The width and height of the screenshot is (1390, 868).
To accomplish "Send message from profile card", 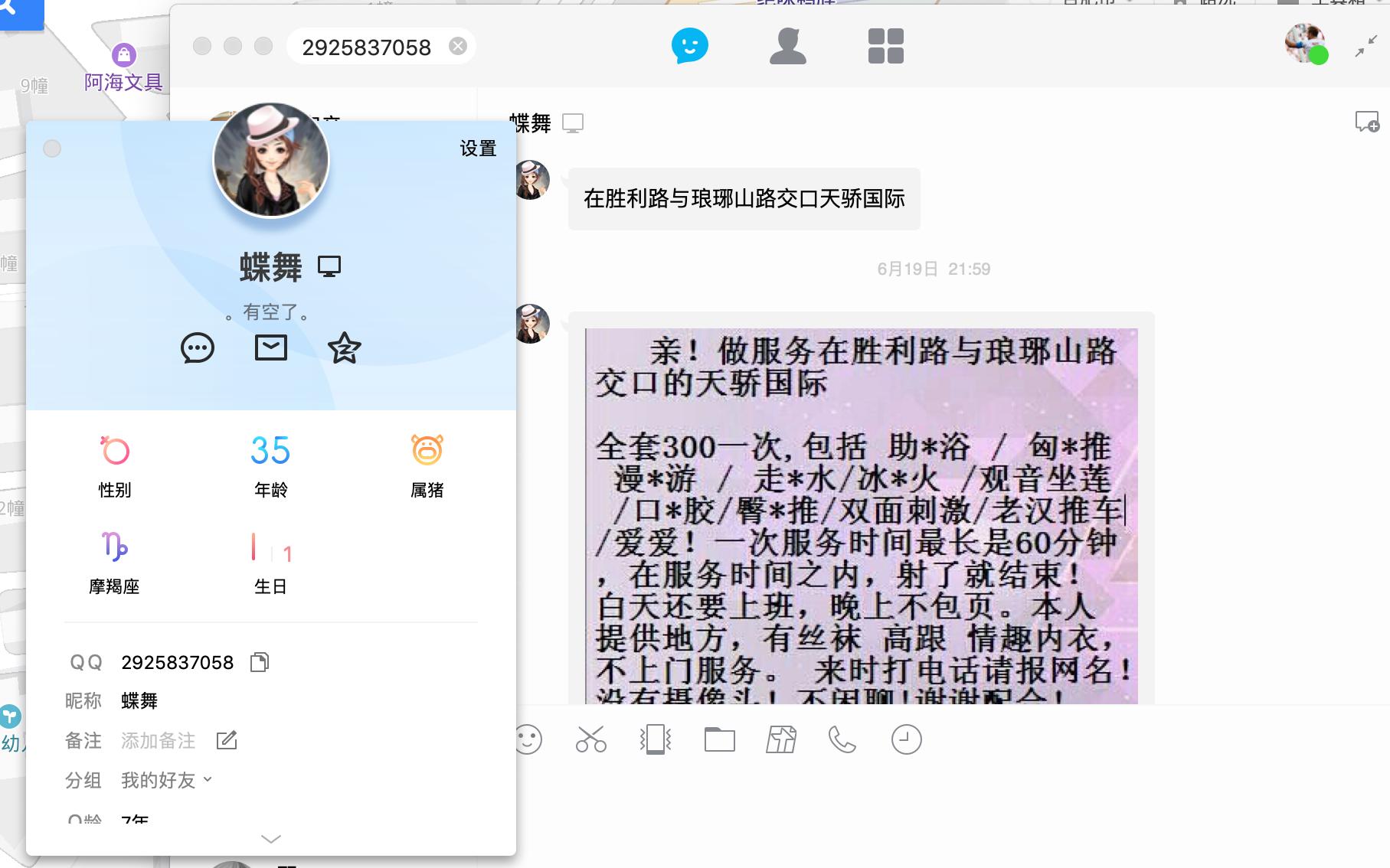I will tap(197, 348).
